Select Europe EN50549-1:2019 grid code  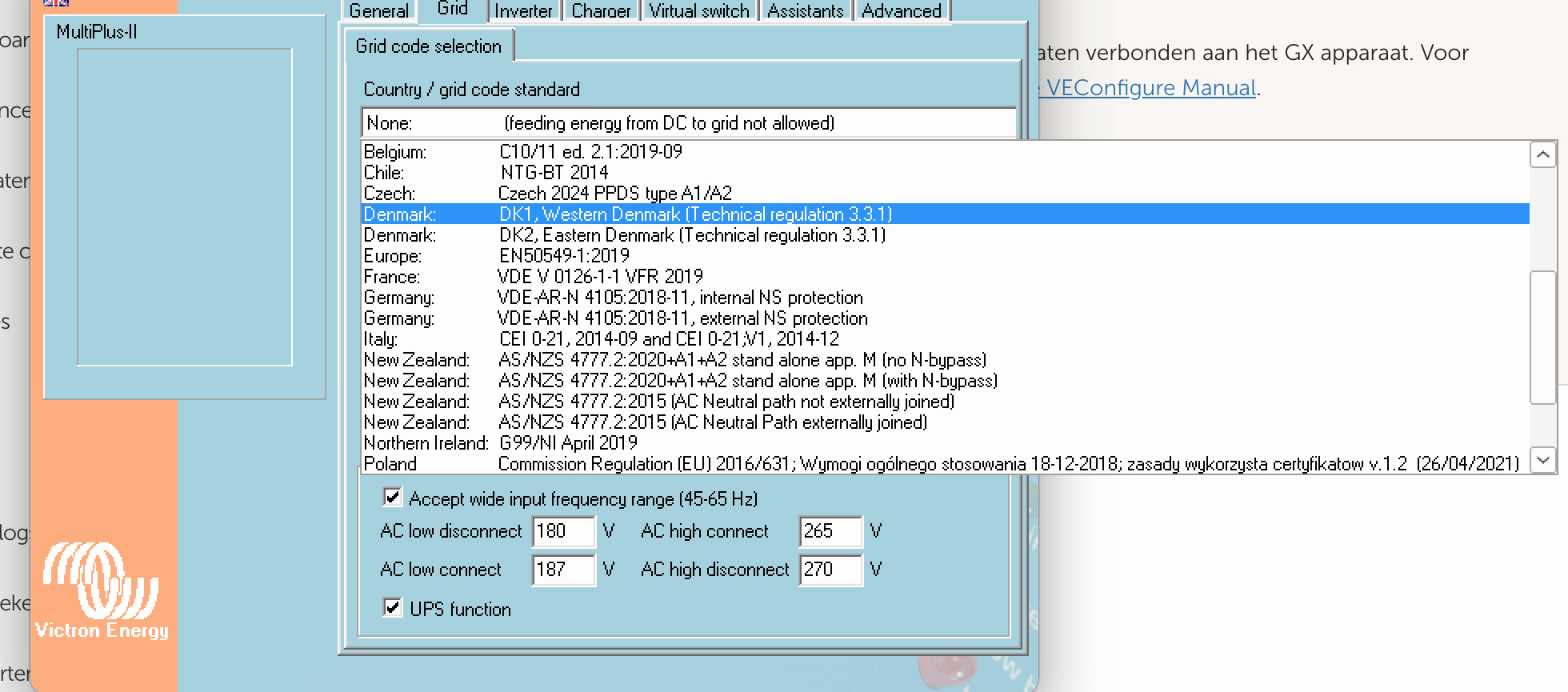click(x=945, y=256)
